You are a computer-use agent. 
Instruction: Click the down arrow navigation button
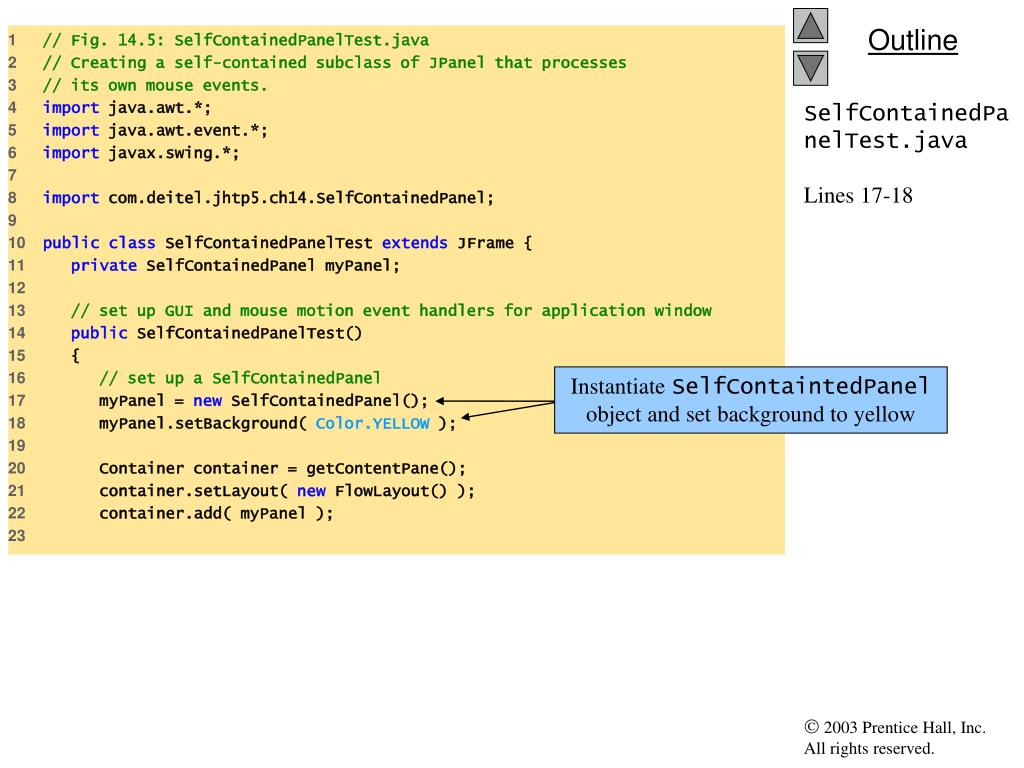[x=810, y=68]
